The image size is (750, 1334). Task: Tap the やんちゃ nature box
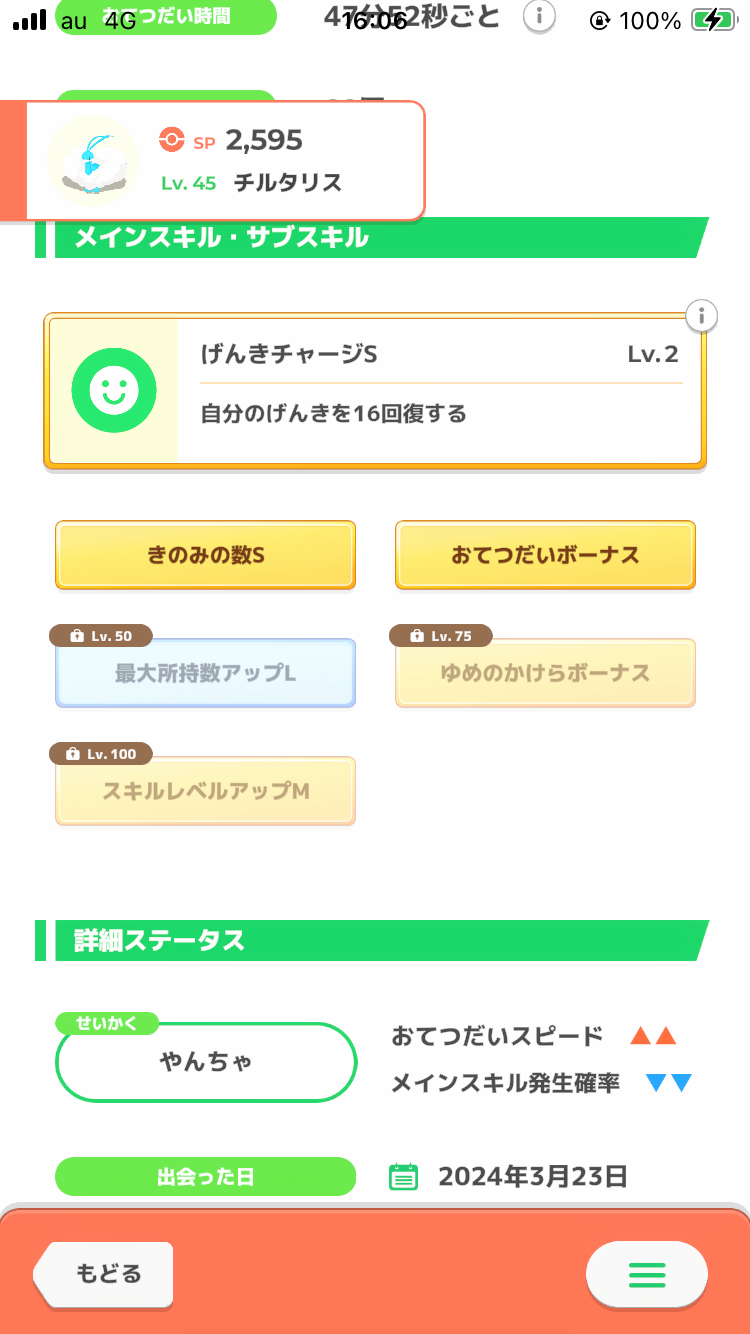(206, 1062)
